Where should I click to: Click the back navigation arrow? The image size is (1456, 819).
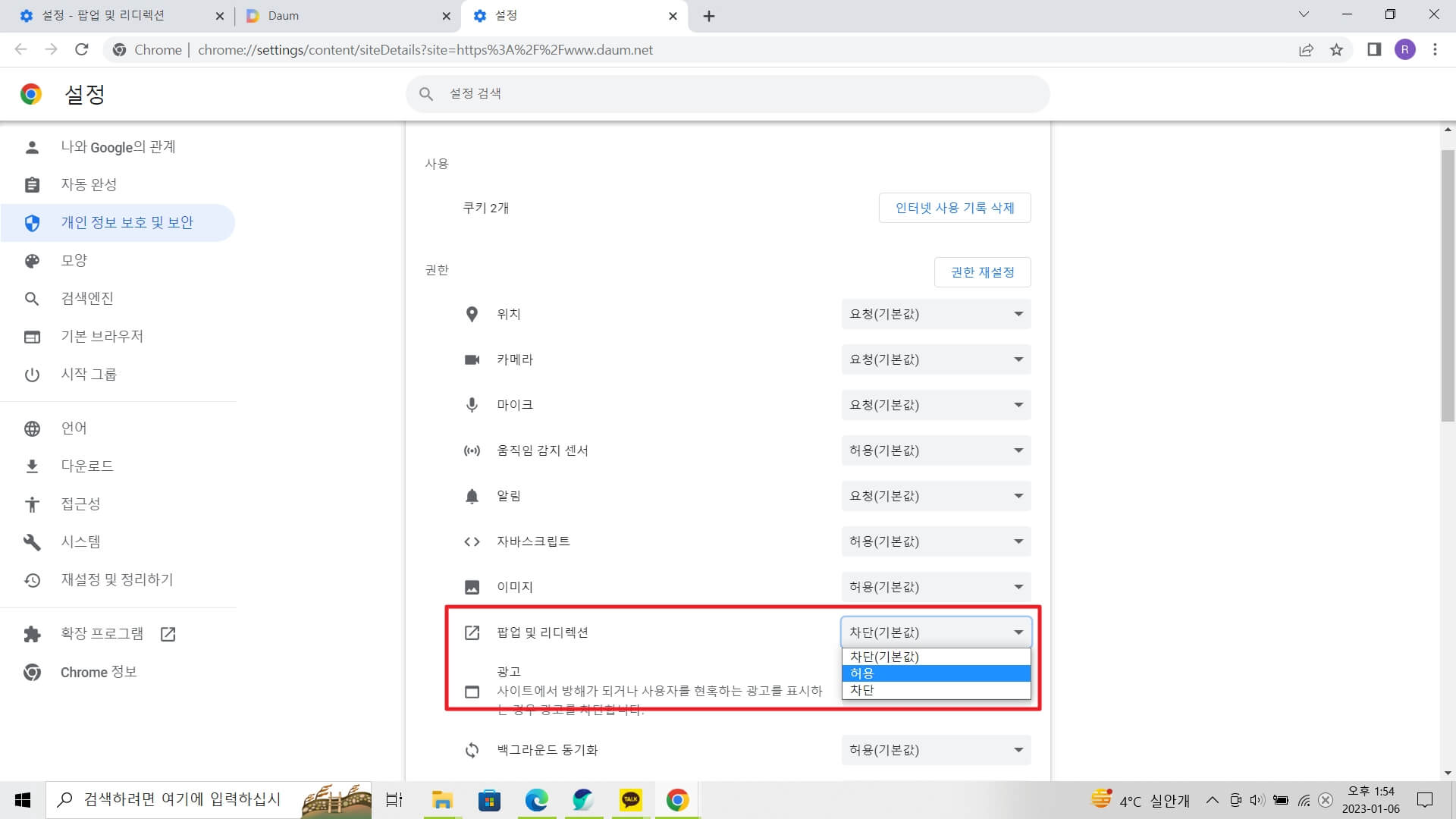[x=20, y=49]
